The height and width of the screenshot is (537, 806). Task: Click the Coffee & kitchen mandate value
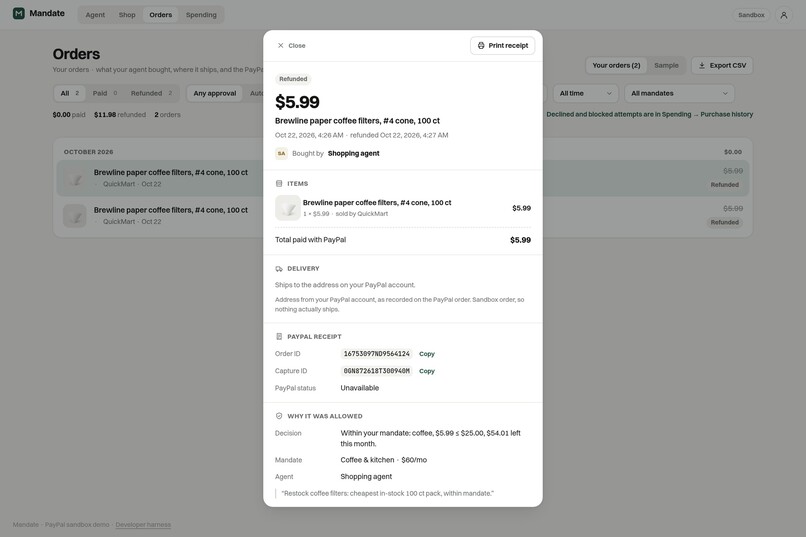383,460
